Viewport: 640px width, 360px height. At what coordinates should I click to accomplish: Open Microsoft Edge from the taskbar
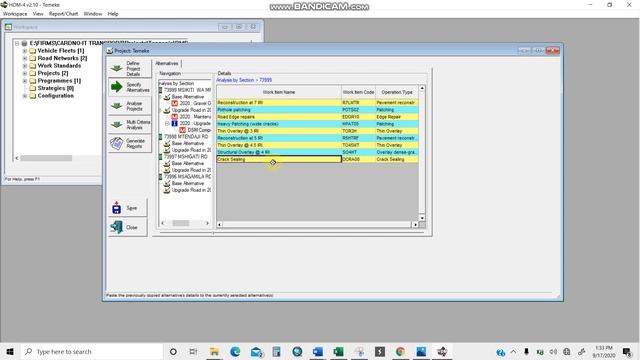235,351
